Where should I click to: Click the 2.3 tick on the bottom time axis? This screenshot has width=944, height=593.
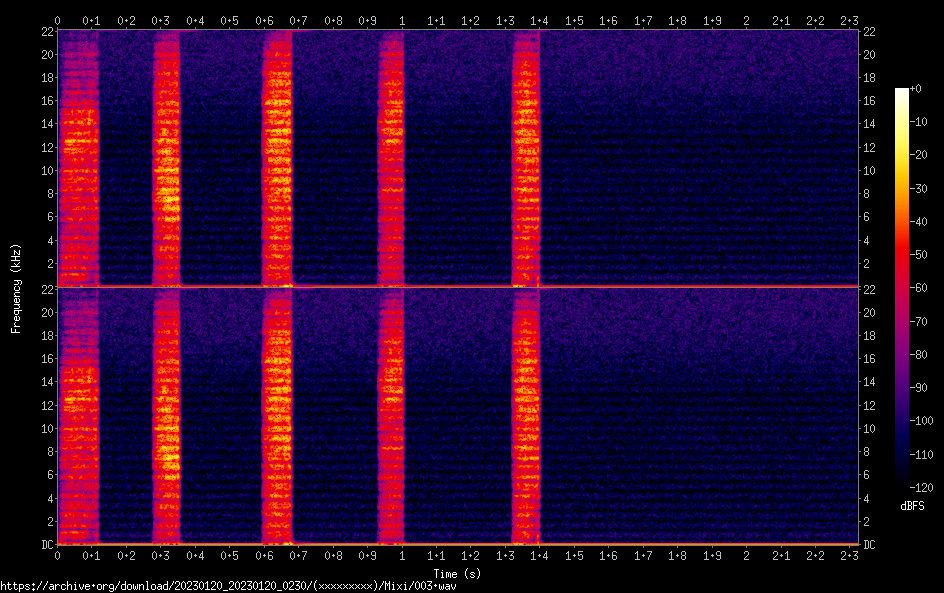click(x=850, y=555)
